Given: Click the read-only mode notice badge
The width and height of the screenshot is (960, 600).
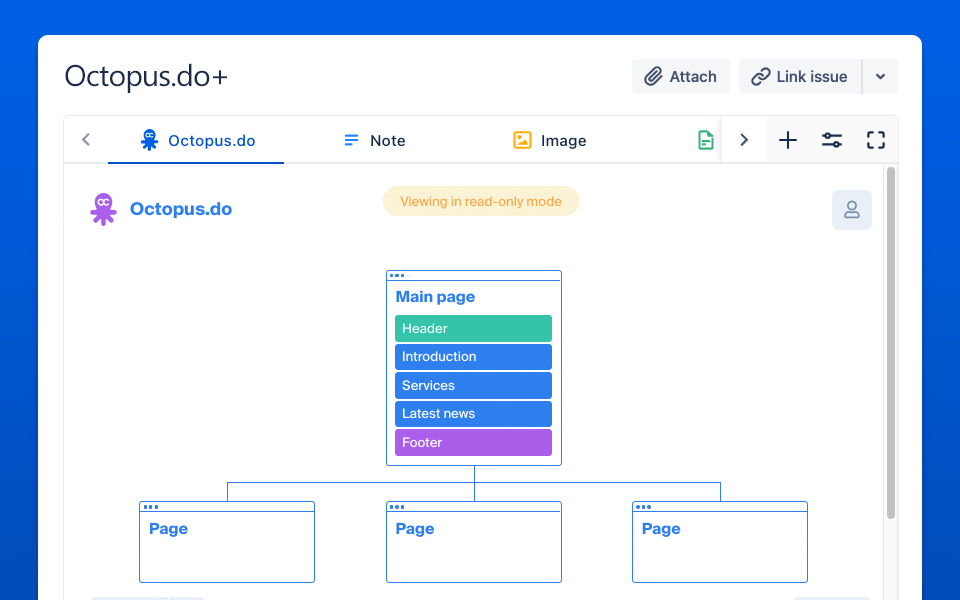Looking at the screenshot, I should point(481,201).
